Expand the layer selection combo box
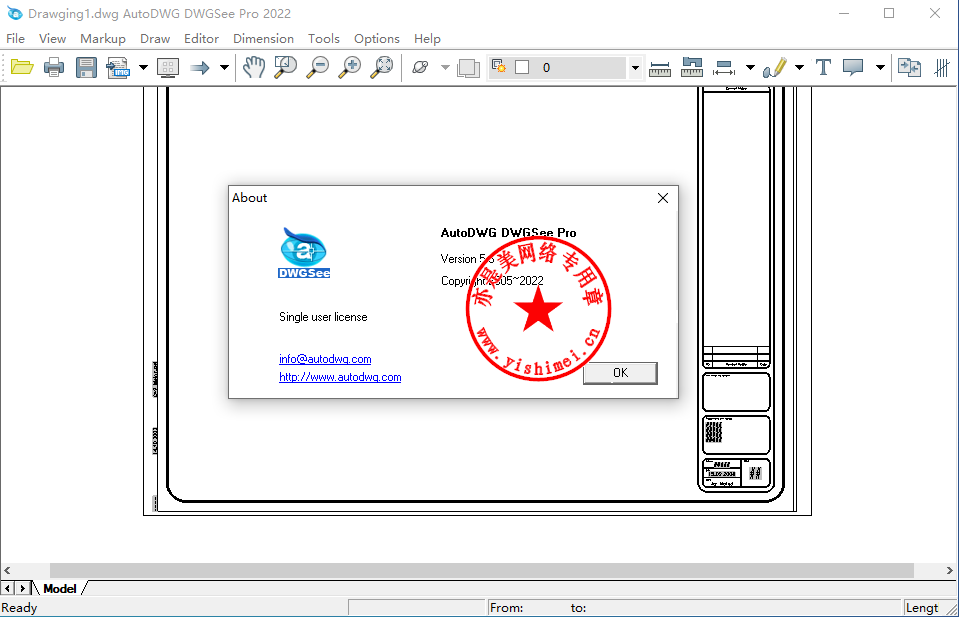This screenshot has width=959, height=617. [x=635, y=67]
